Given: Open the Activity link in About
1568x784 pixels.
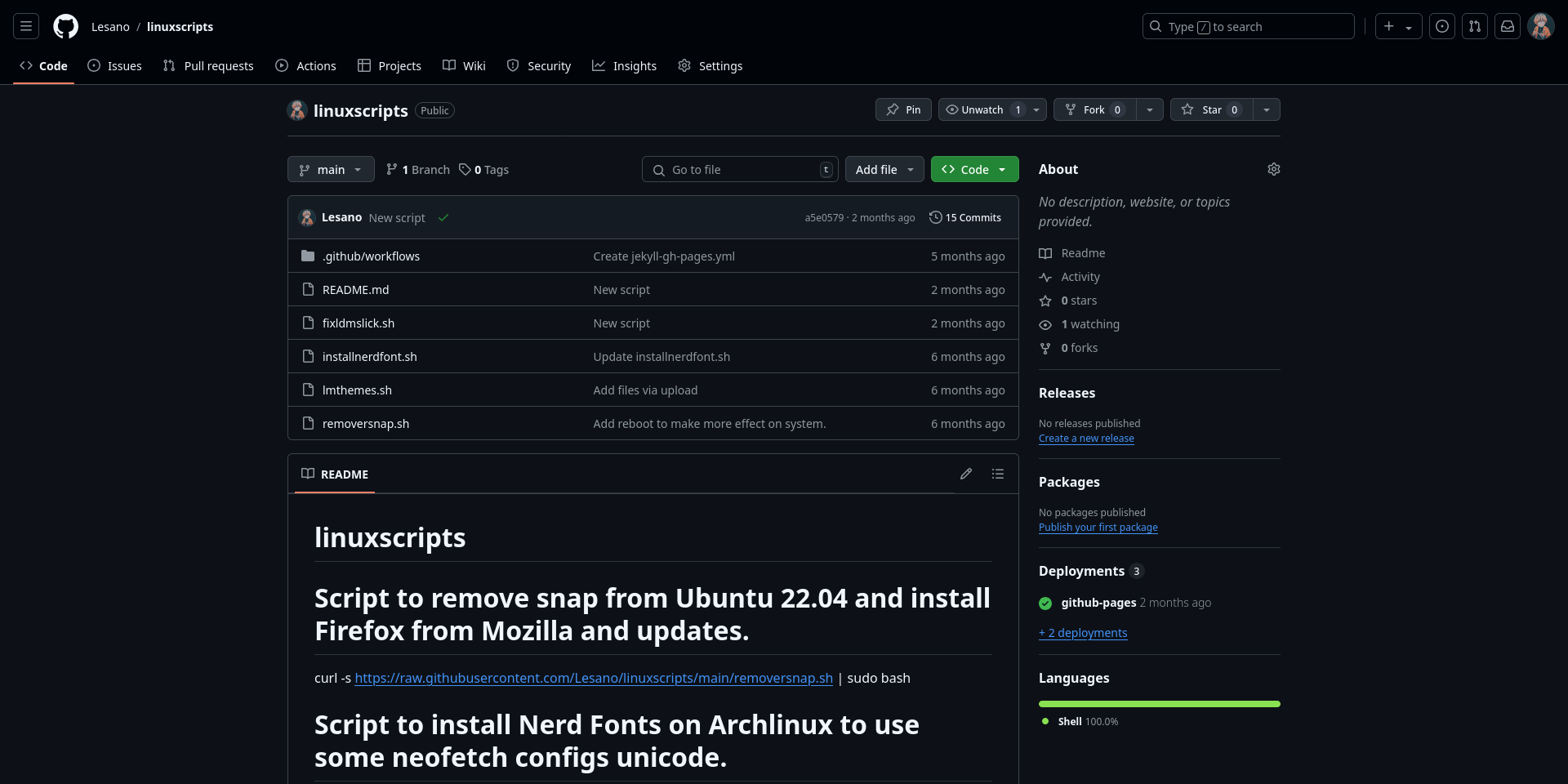Looking at the screenshot, I should pos(1069,277).
